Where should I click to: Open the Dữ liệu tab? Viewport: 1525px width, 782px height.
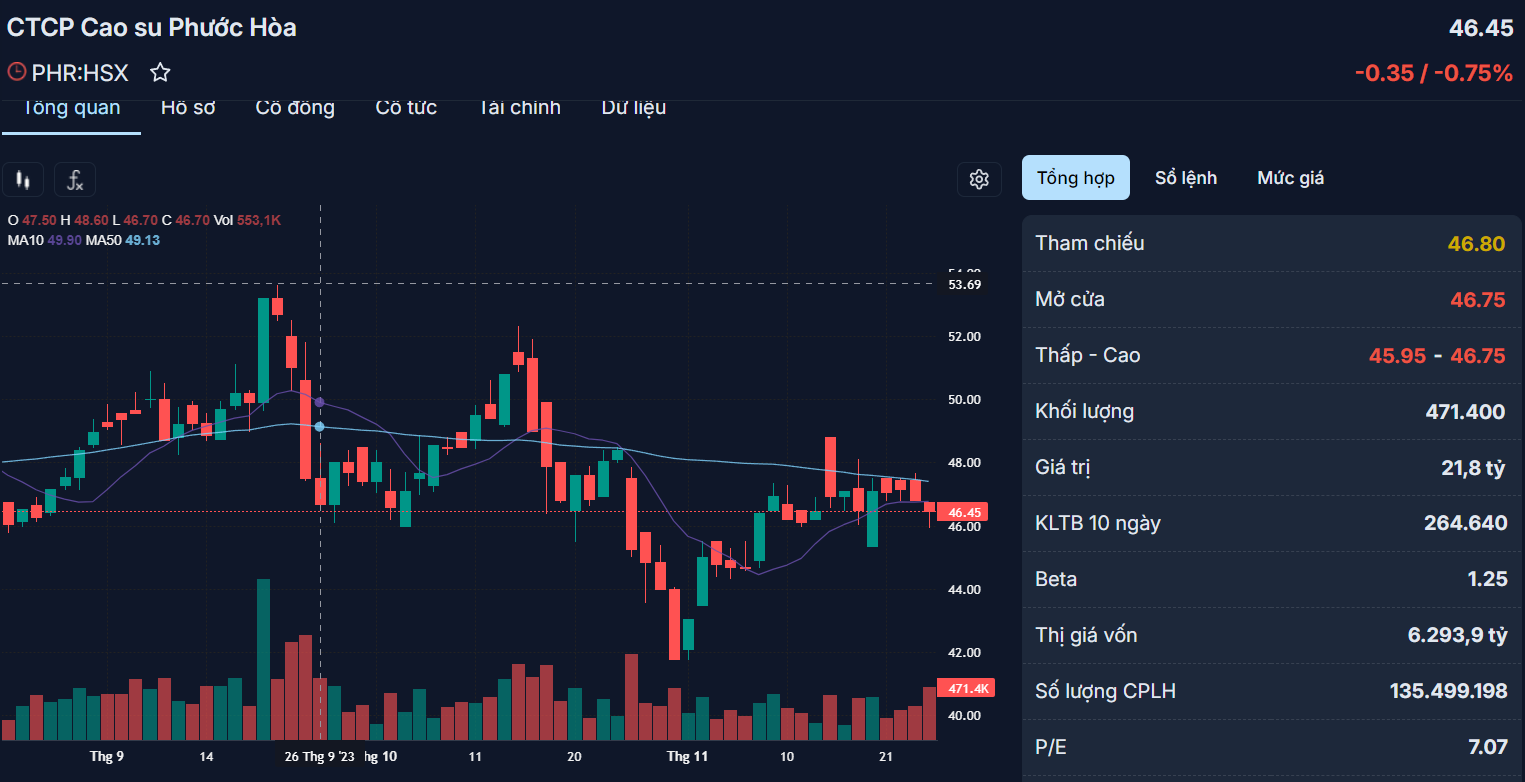pyautogui.click(x=634, y=108)
